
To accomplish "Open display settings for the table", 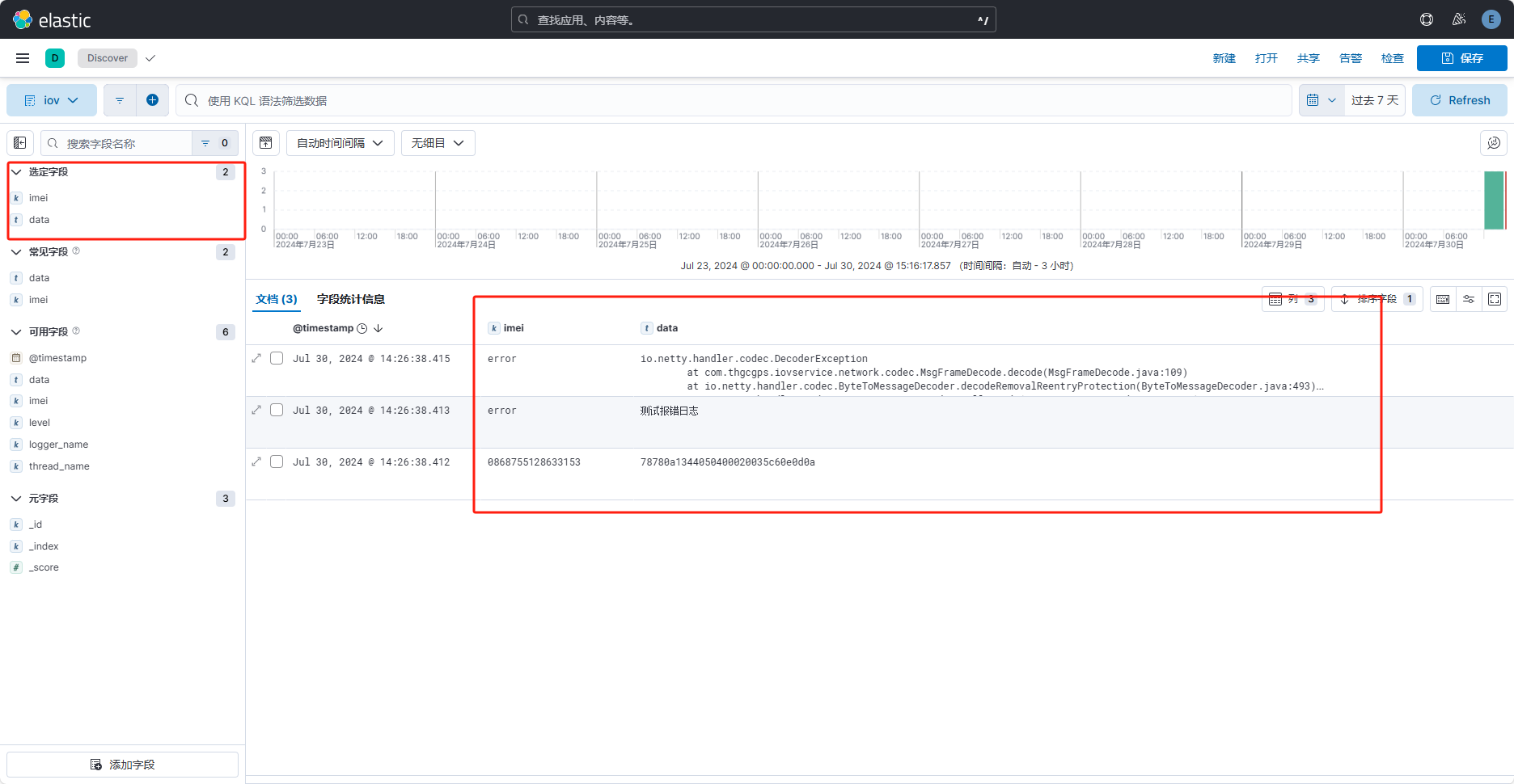I will [1469, 299].
